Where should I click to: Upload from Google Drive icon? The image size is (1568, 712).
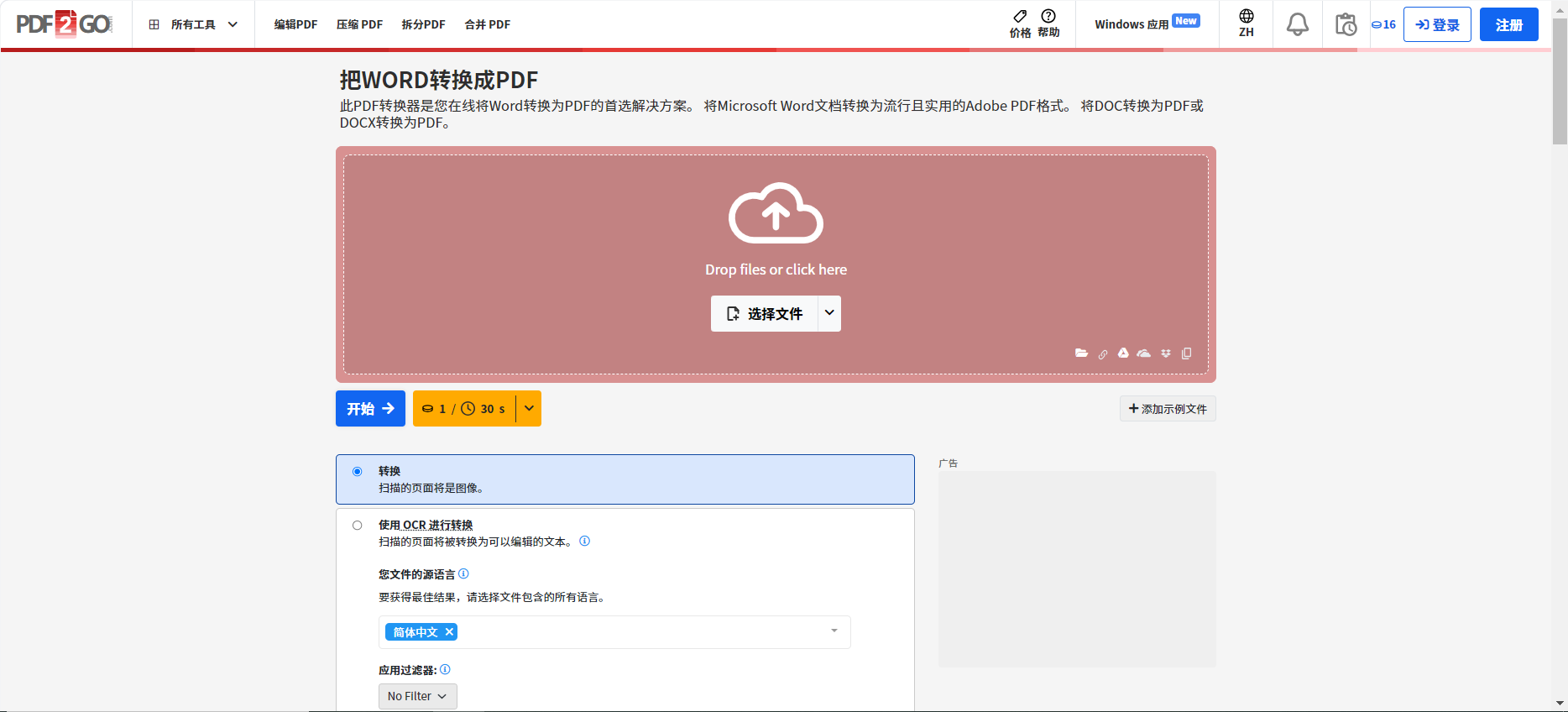(x=1123, y=353)
